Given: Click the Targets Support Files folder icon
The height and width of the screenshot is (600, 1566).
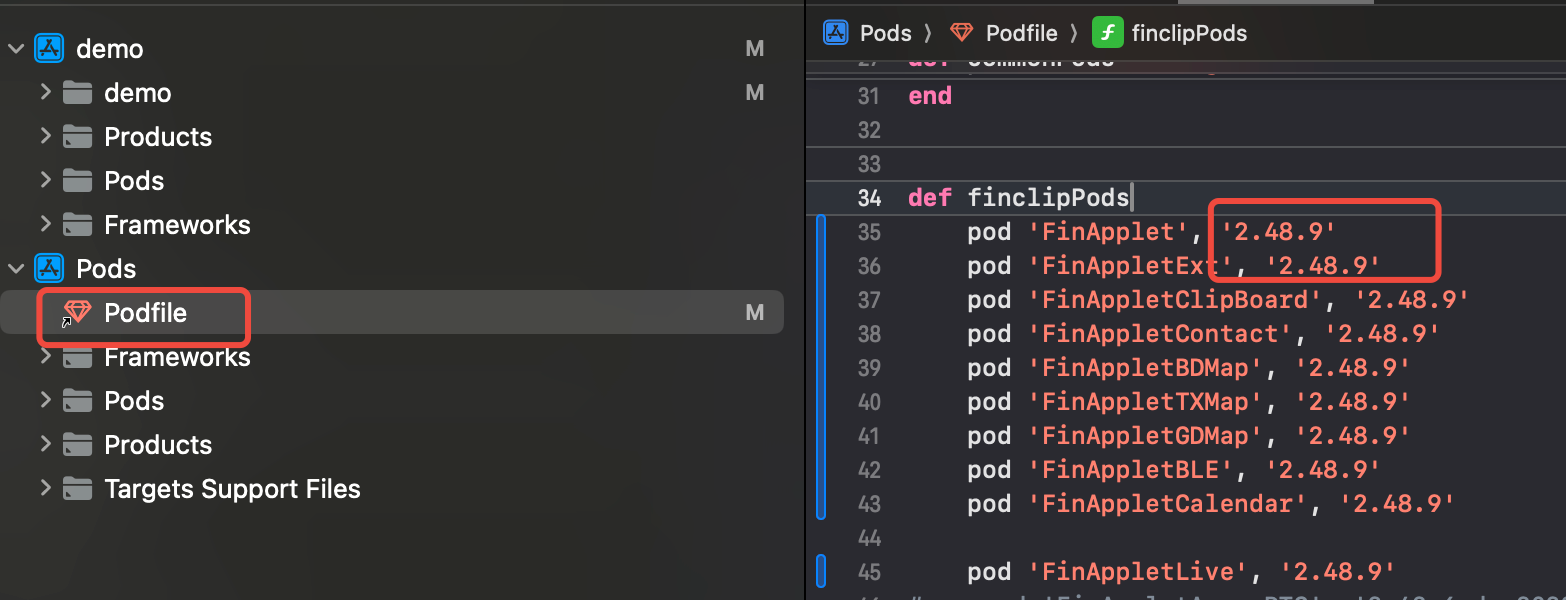Looking at the screenshot, I should pos(77,489).
